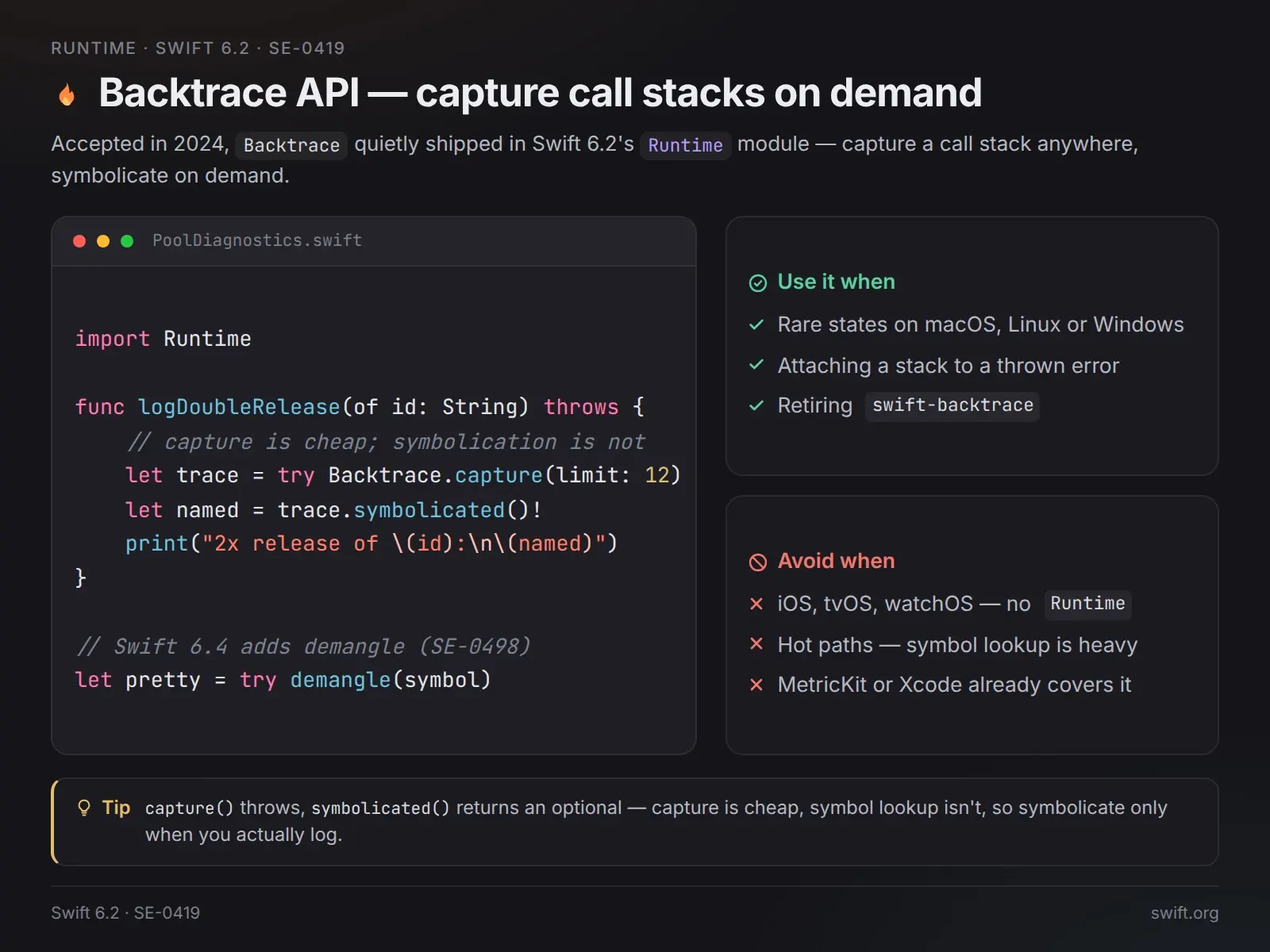The image size is (1270, 952).
Task: Click the flame icon beside the title
Action: (67, 94)
